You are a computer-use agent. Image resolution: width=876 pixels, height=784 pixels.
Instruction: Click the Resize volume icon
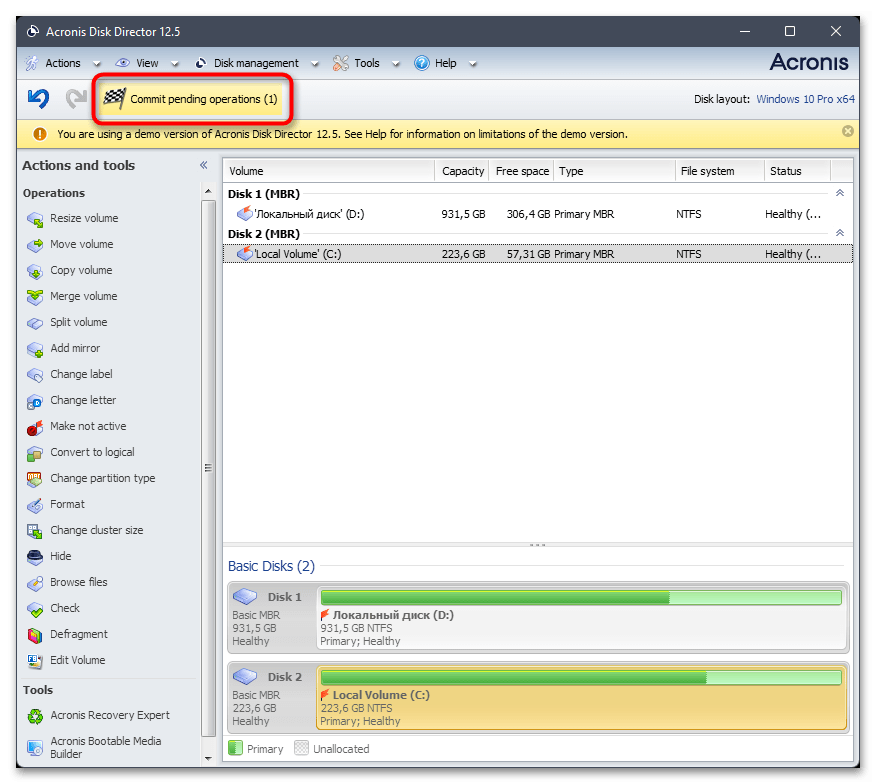coord(34,218)
